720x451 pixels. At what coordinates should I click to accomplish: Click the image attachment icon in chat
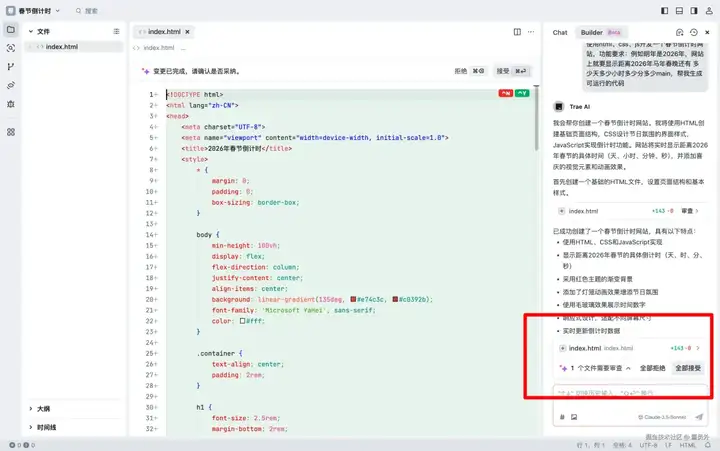click(x=574, y=417)
